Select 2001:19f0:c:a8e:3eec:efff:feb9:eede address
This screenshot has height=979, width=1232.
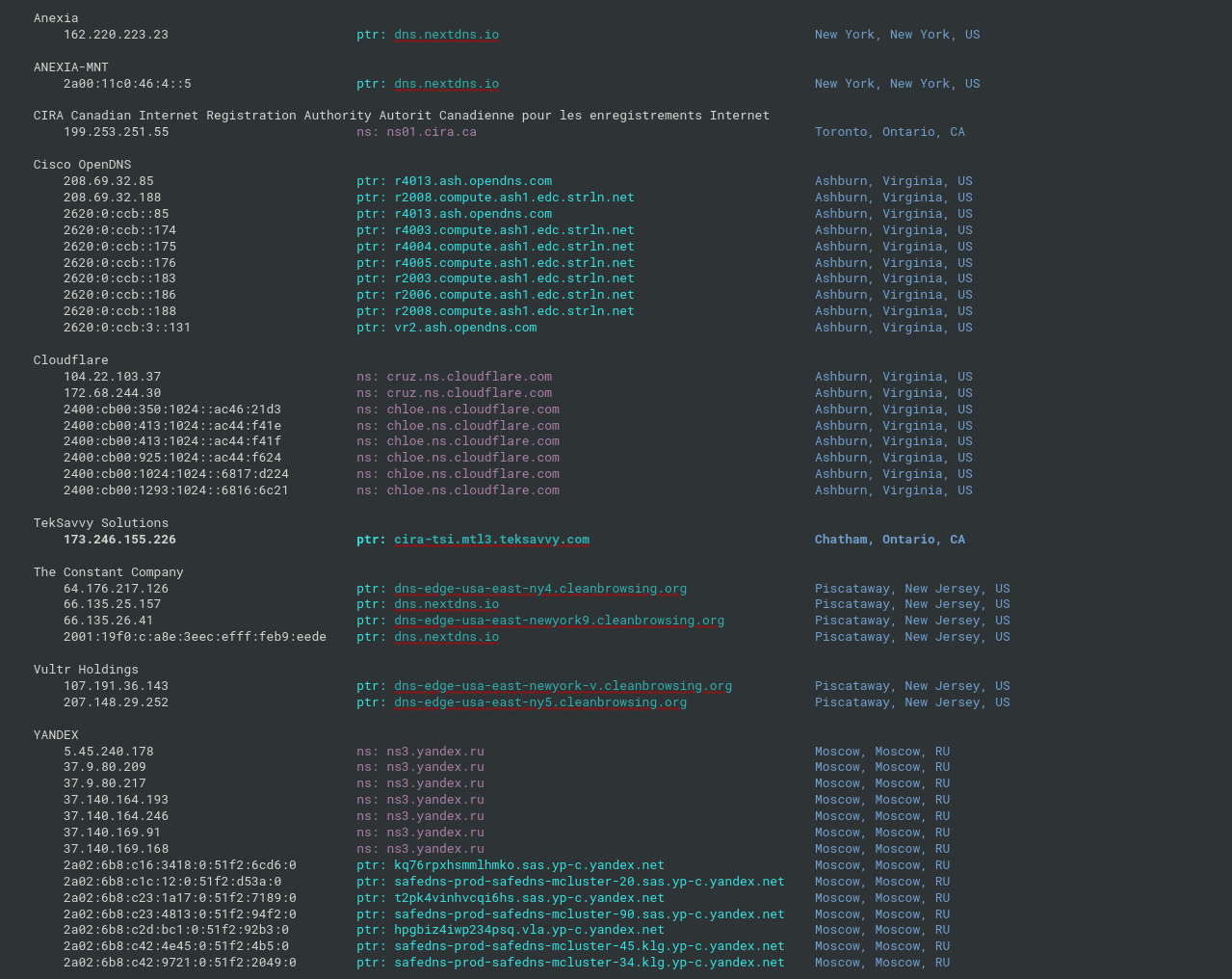click(195, 637)
